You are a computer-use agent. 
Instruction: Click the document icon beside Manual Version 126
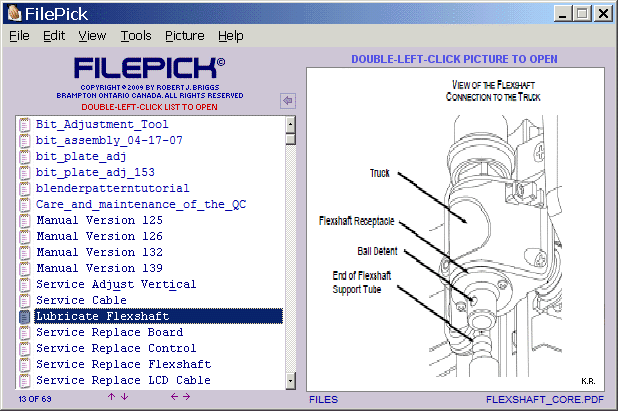(24, 236)
